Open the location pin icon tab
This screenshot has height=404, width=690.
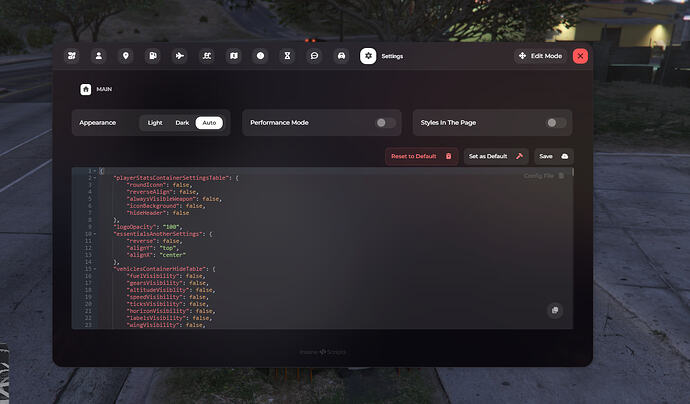point(125,56)
